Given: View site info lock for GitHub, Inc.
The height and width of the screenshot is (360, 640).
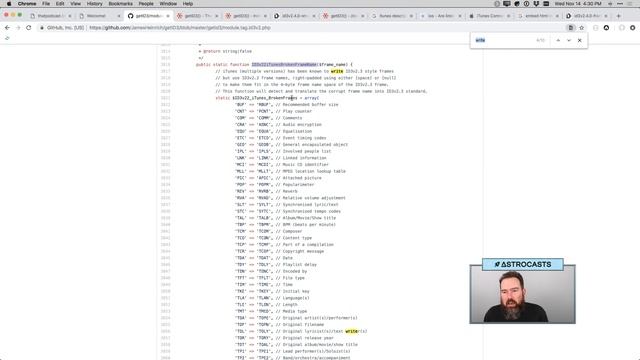Looking at the screenshot, I should [x=42, y=28].
